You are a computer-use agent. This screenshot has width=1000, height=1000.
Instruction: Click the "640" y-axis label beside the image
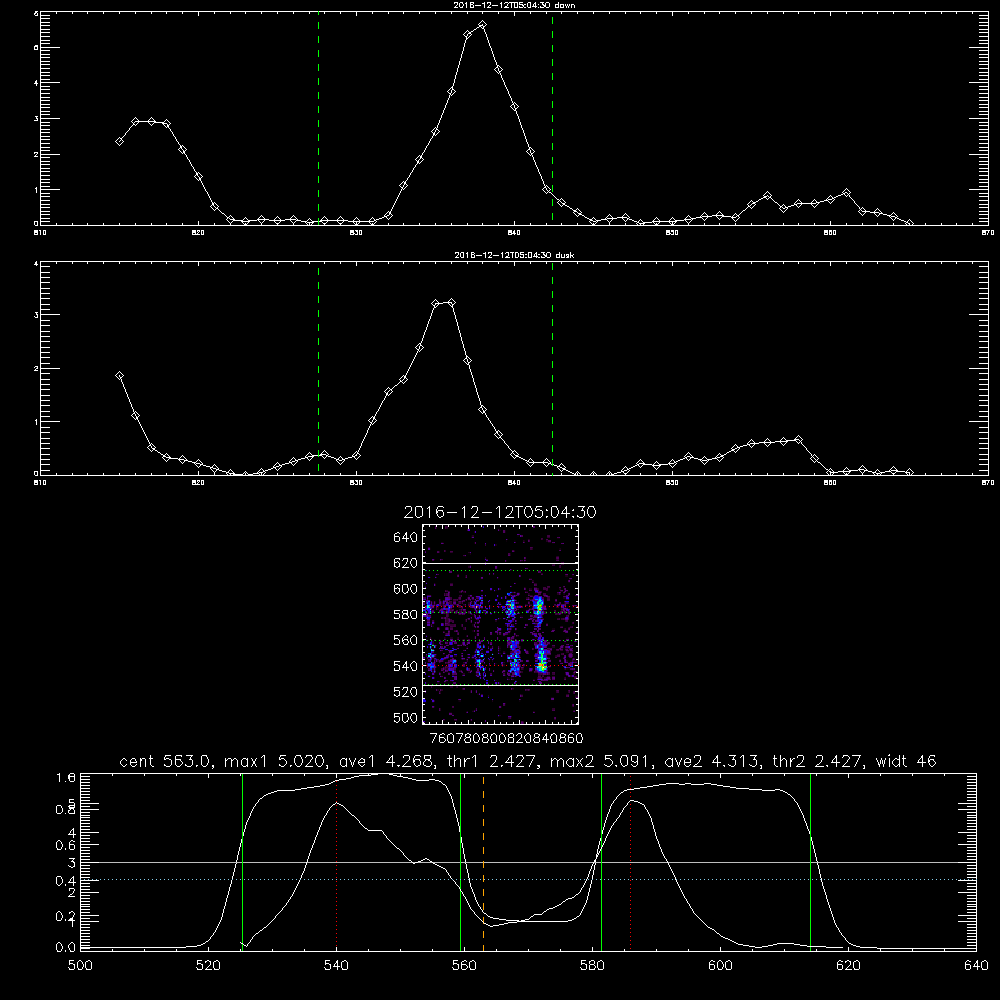pos(406,538)
